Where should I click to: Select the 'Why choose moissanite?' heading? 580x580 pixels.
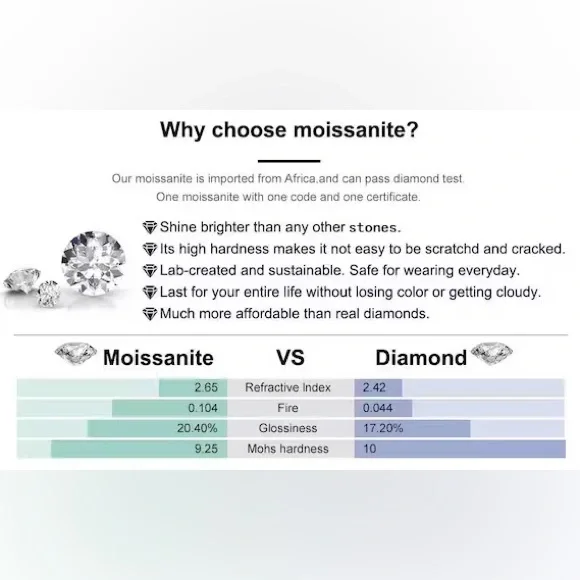coord(289,130)
